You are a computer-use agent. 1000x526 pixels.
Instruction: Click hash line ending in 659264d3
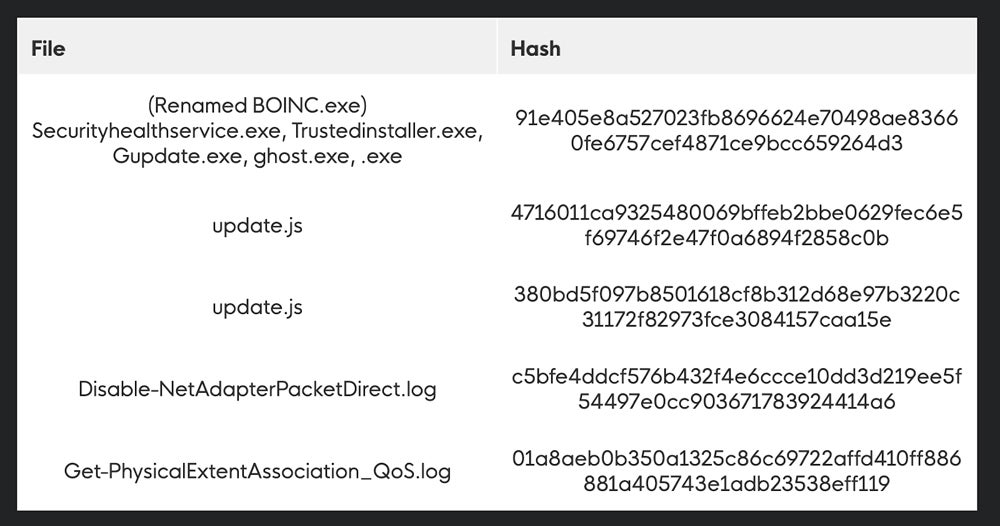coord(736,144)
